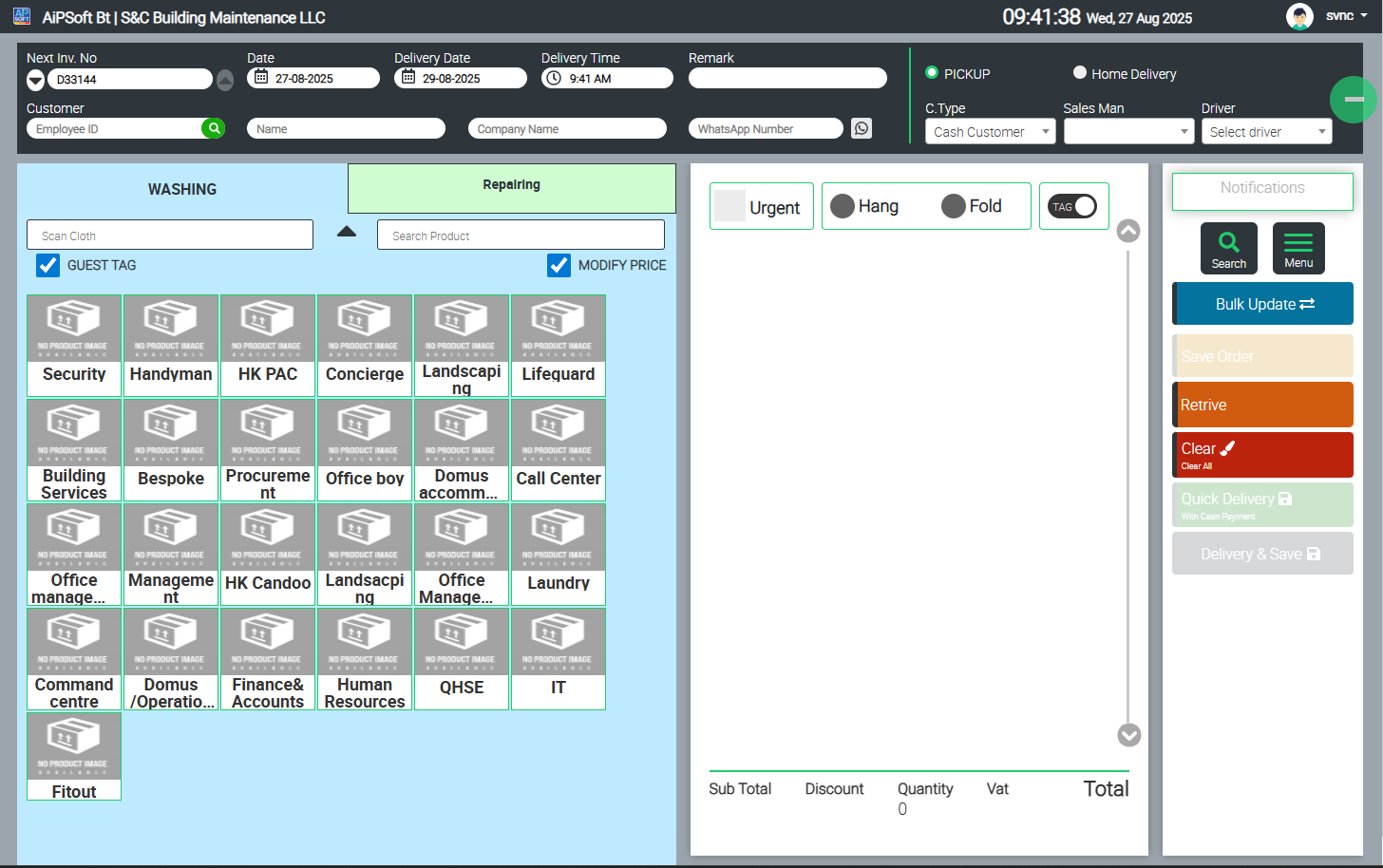Uncheck the GUEST TAG checkbox
The image size is (1383, 868).
47,265
